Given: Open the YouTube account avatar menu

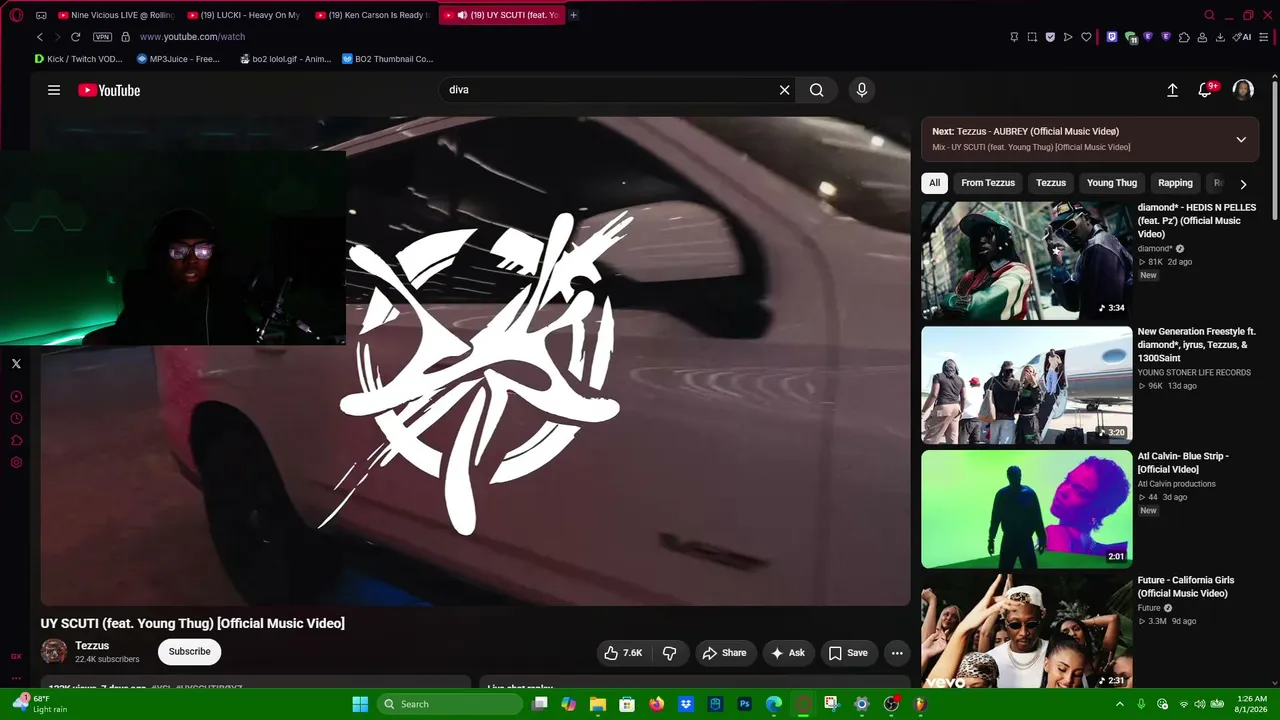Looking at the screenshot, I should click(x=1243, y=90).
